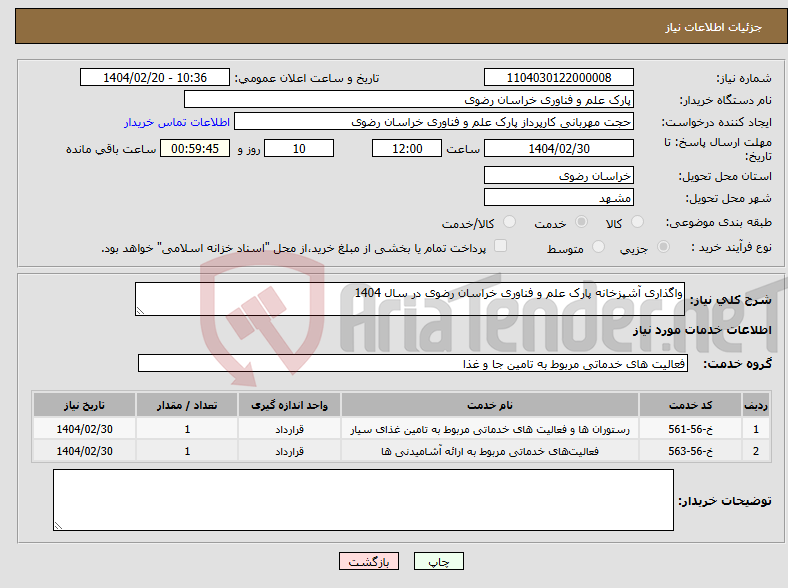The height and width of the screenshot is (588, 788).
Task: Click the resize handle of شرح کلی نیاز box
Action: (x=140, y=311)
